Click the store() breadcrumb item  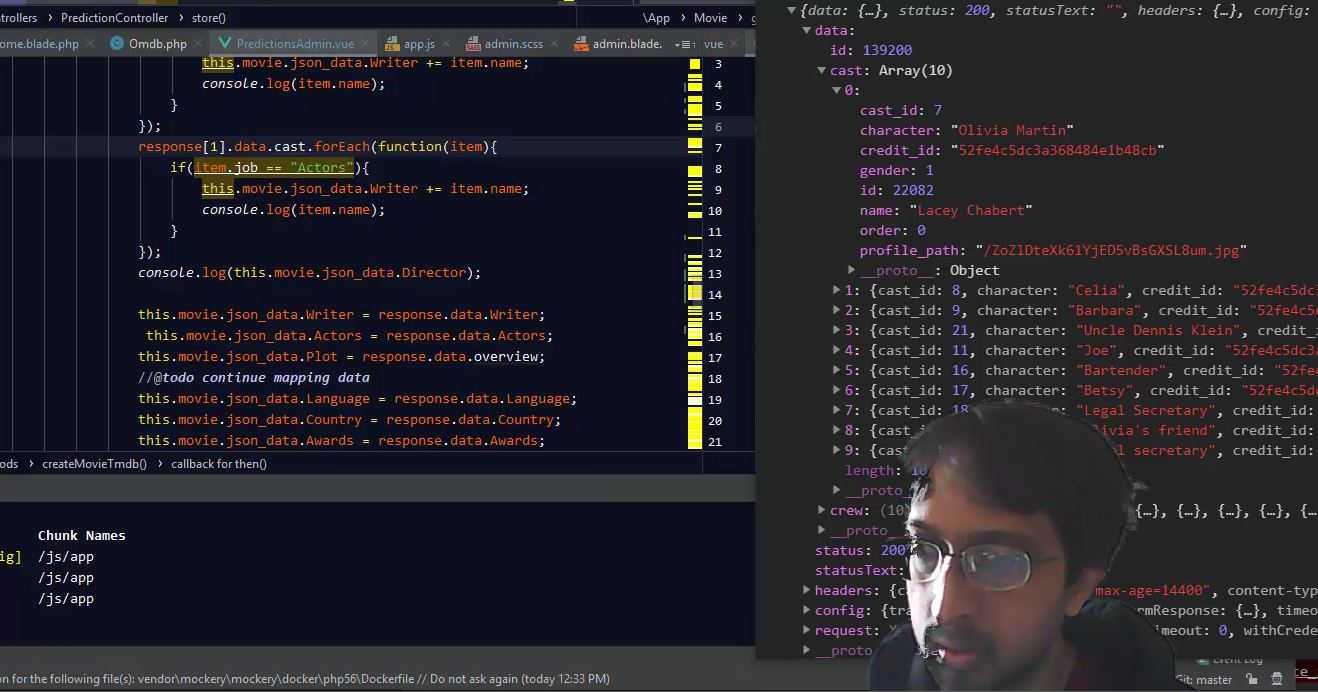coord(208,18)
